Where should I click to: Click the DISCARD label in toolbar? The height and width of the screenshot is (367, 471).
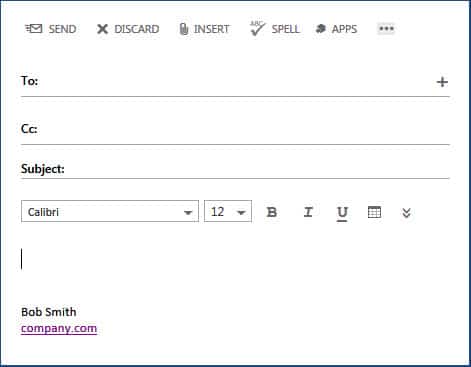[x=137, y=29]
